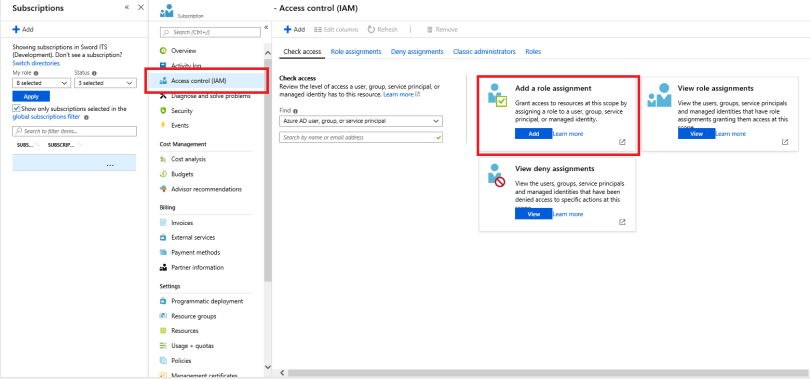Click View button in View deny assignments
Viewport: 810px width, 379px height.
pyautogui.click(x=534, y=214)
